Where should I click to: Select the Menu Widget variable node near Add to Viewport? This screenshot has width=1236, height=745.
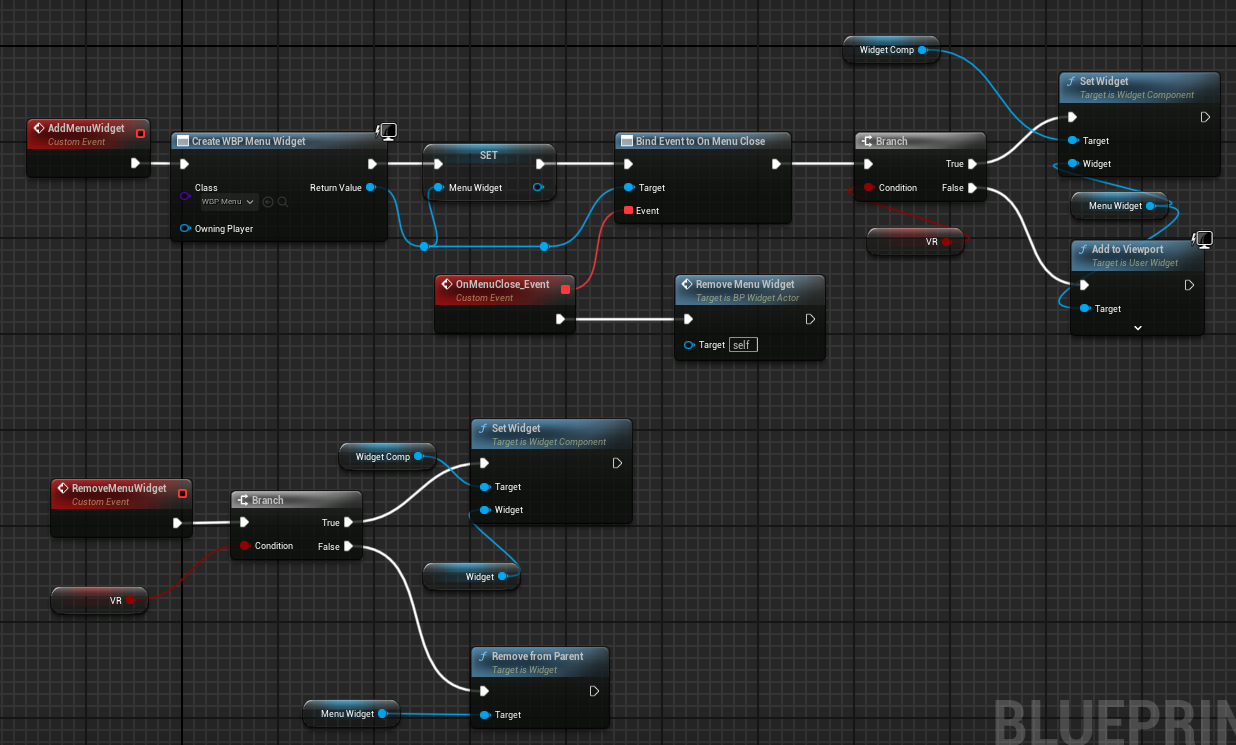[1119, 206]
